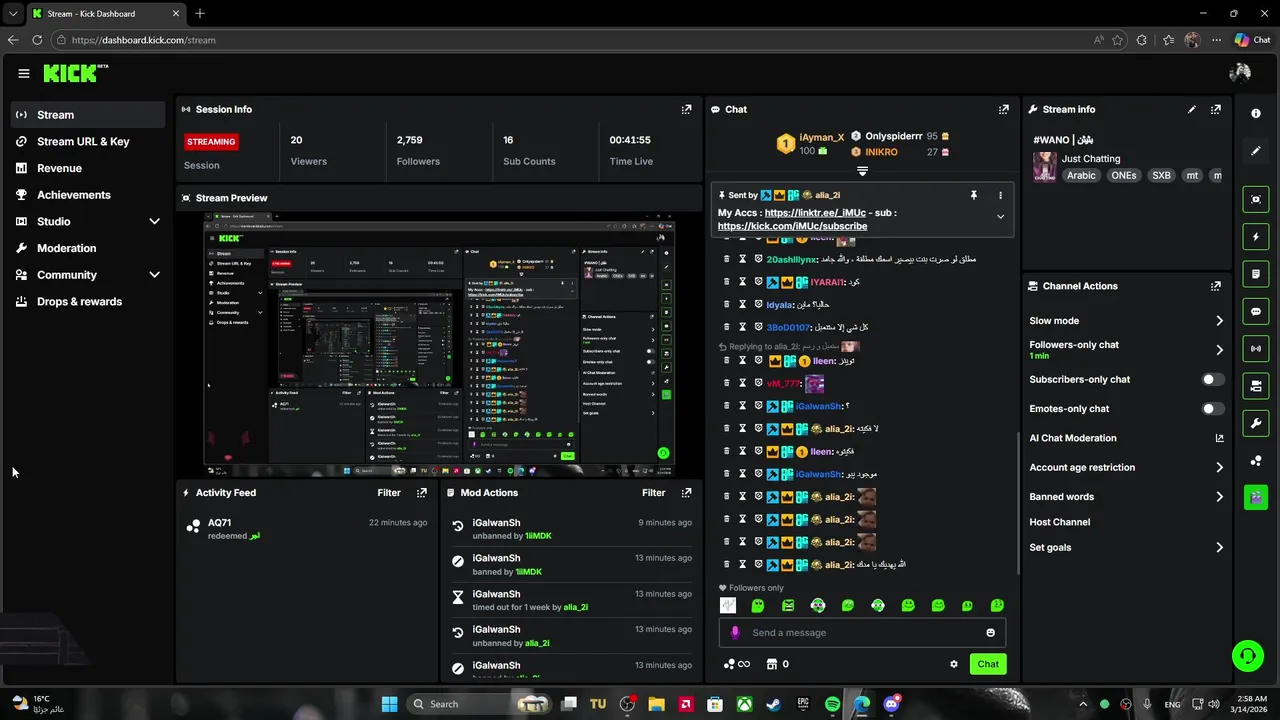Open Stream URL & Key page
This screenshot has width=1280, height=720.
click(x=88, y=141)
